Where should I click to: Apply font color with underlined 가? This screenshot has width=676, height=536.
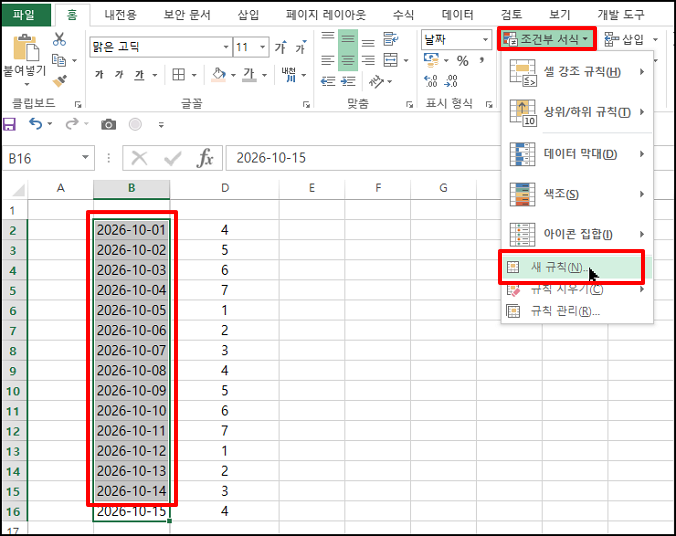249,75
